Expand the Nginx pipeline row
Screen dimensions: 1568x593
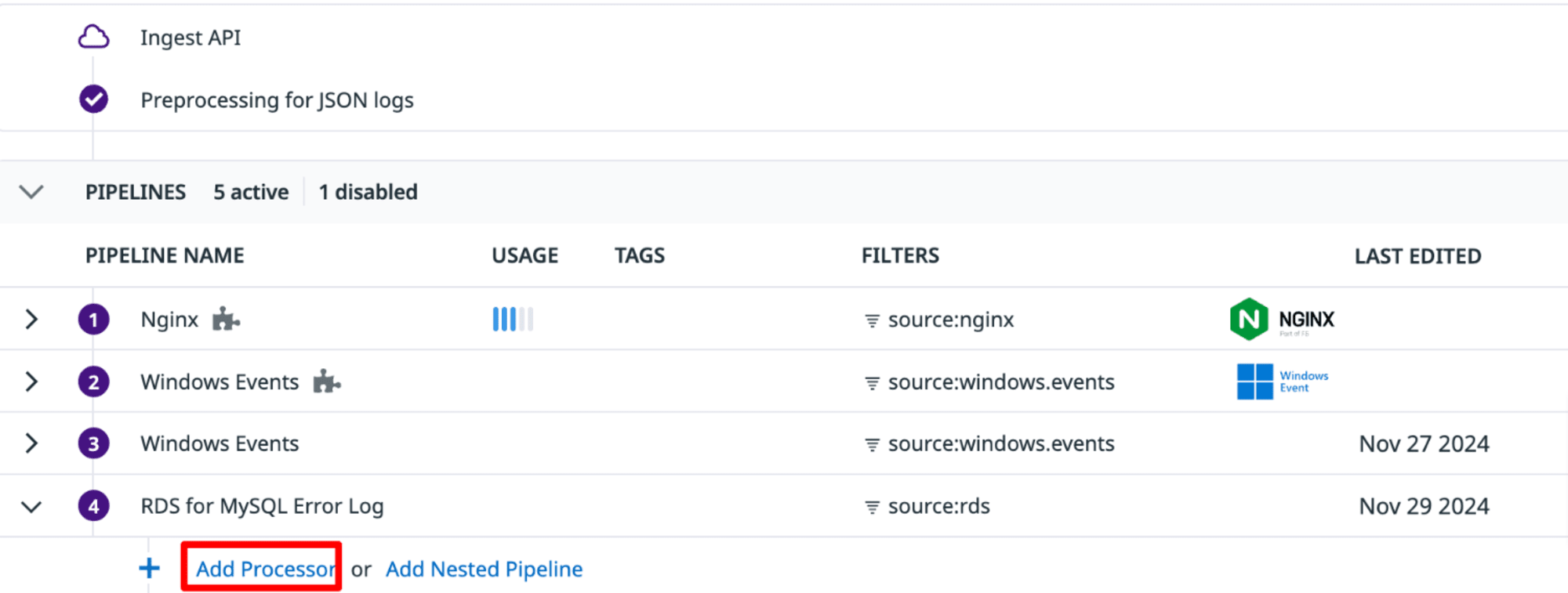point(31,319)
